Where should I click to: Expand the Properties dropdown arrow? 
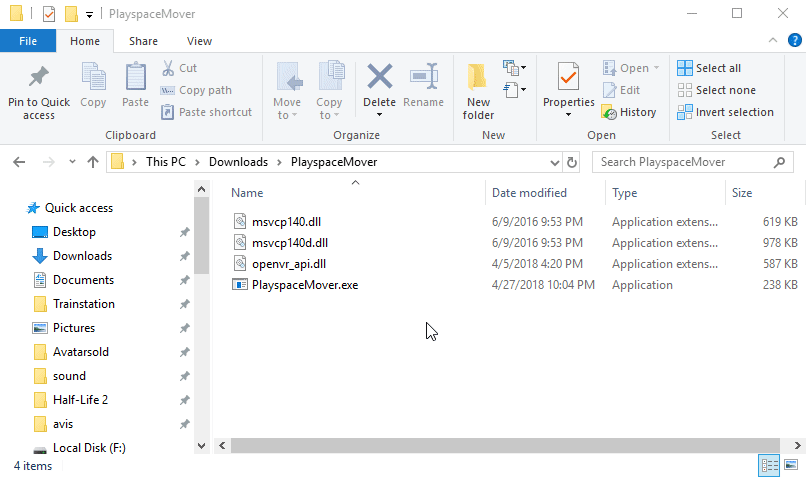[x=569, y=115]
